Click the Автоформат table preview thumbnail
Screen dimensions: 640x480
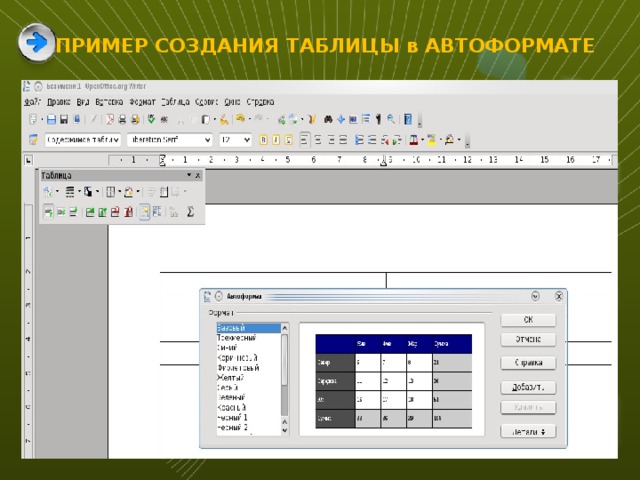[393, 381]
